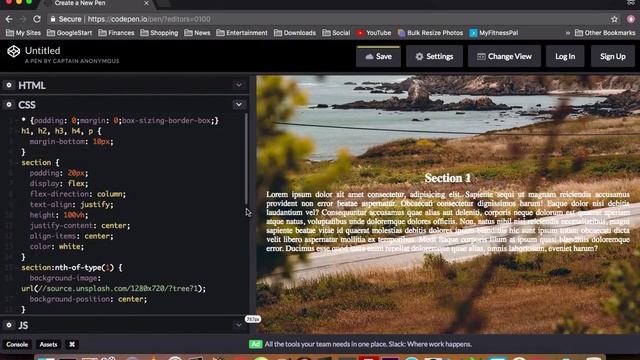This screenshot has height=360, width=640.
Task: Click the unsplash url CSS line
Action: coord(113,289)
